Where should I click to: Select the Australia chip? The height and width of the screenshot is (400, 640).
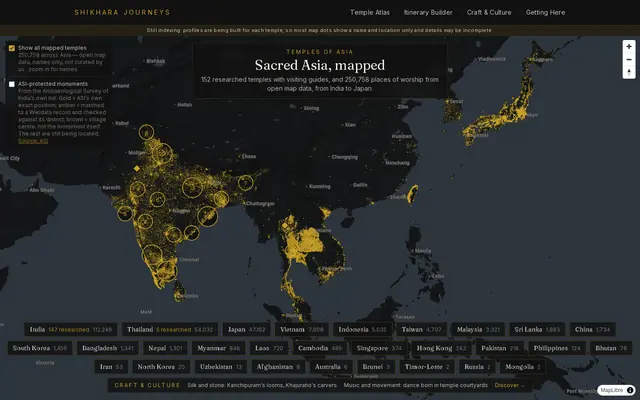click(331, 367)
